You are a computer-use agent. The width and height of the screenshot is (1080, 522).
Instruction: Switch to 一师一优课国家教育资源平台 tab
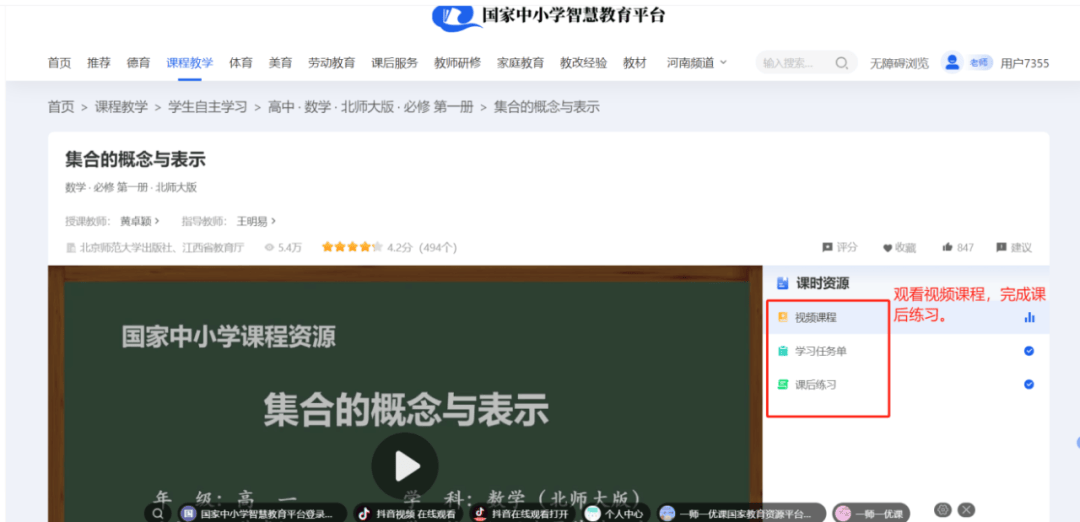tap(741, 514)
